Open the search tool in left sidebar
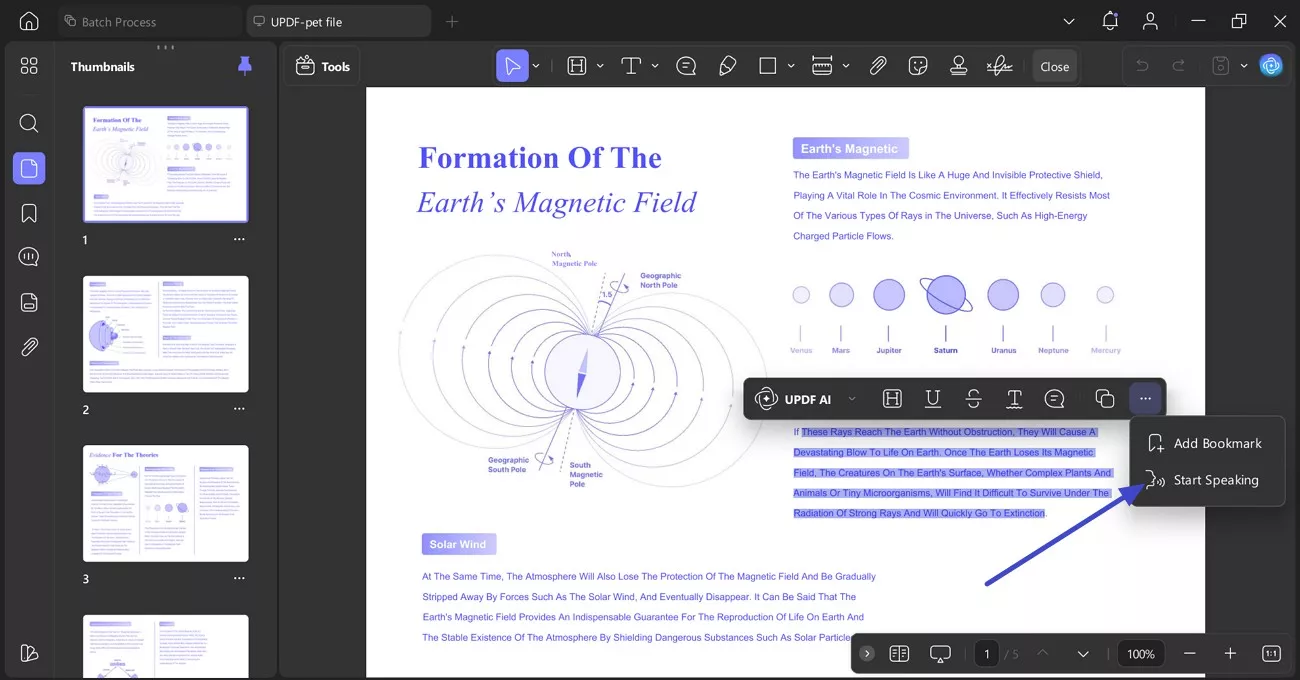The image size is (1300, 680). point(29,123)
